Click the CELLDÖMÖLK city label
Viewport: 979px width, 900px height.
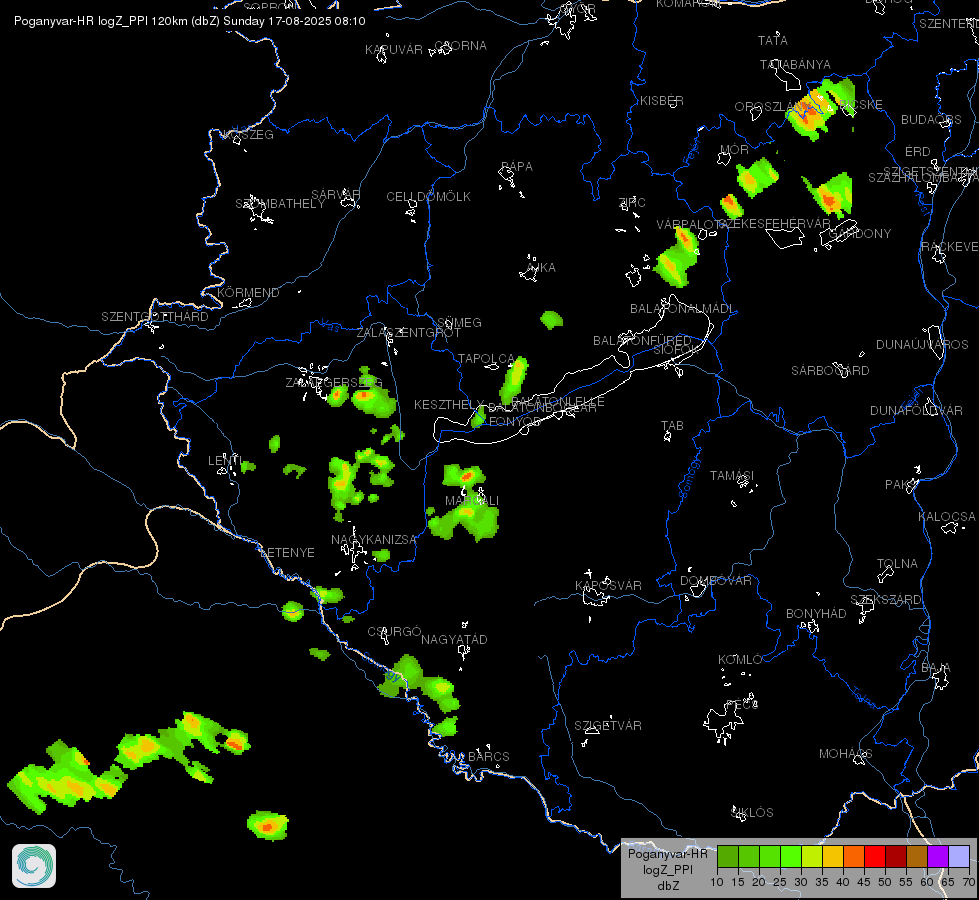tap(428, 197)
